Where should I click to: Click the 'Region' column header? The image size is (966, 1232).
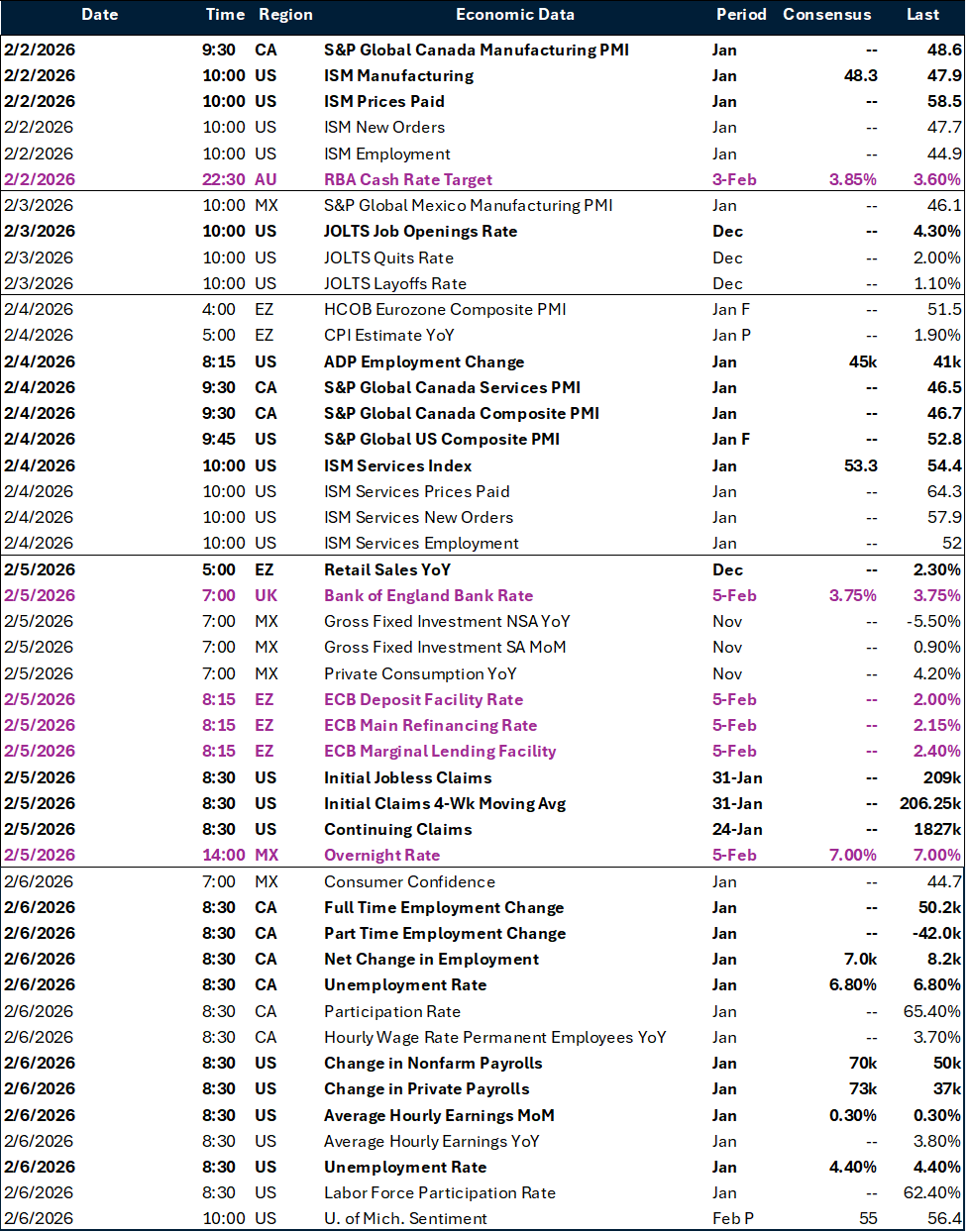285,14
